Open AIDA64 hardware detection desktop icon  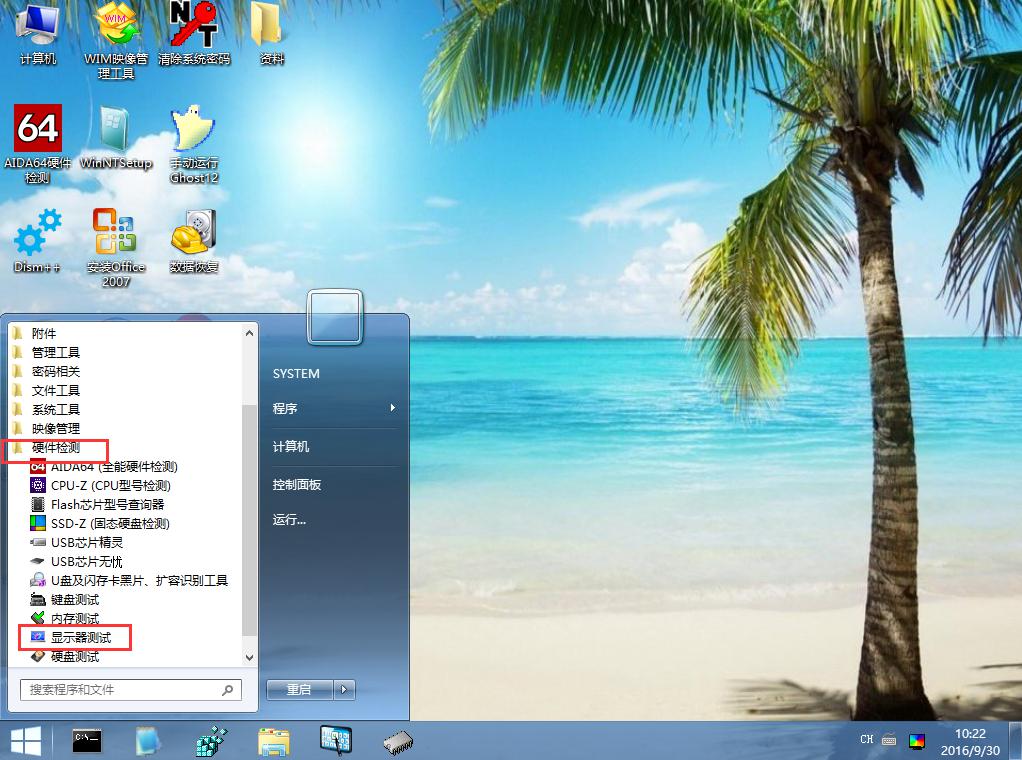coord(37,130)
